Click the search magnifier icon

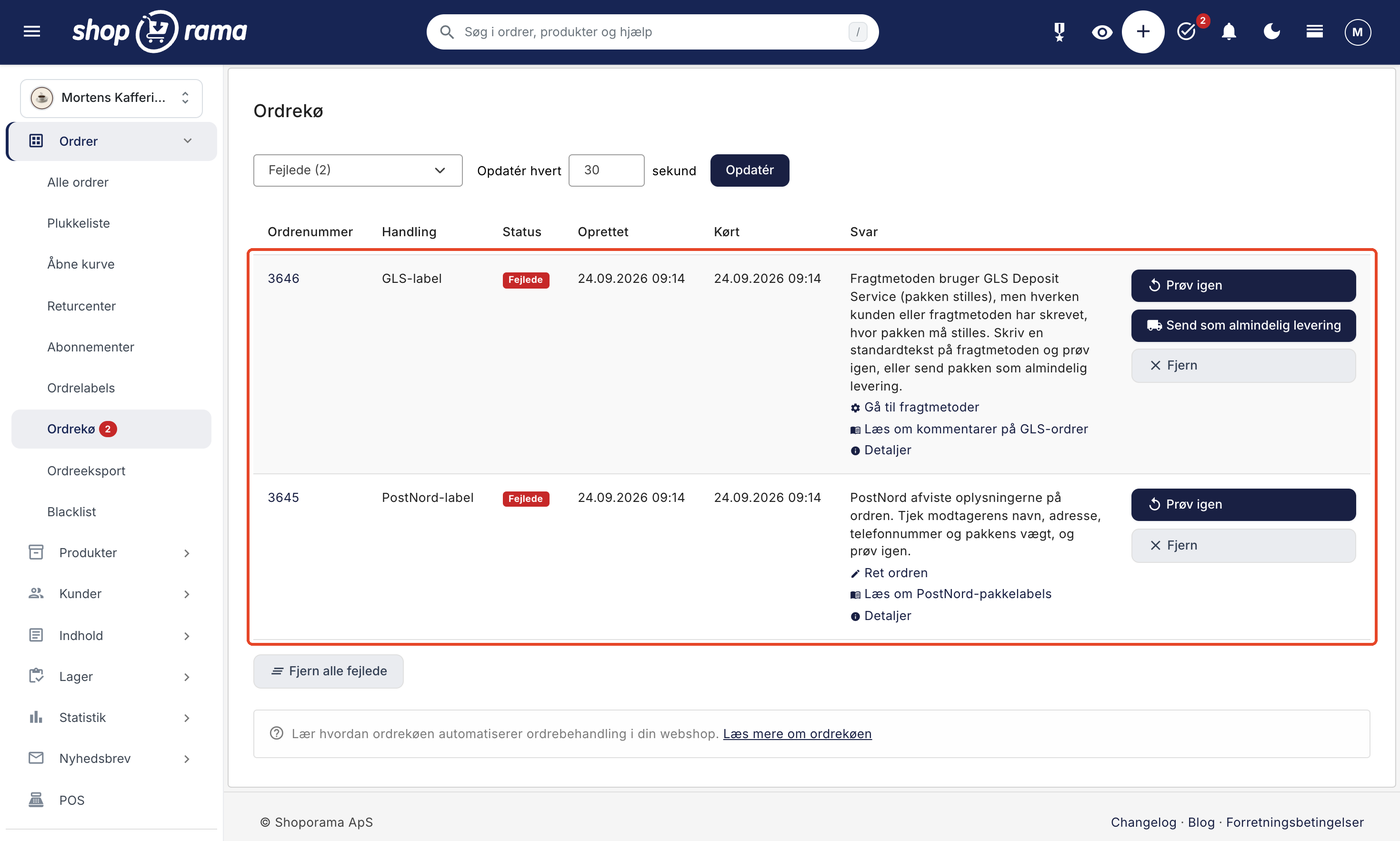click(448, 32)
